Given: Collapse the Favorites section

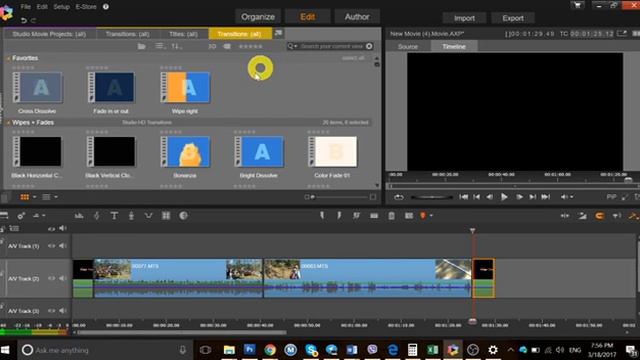Looking at the screenshot, I should coord(8,58).
